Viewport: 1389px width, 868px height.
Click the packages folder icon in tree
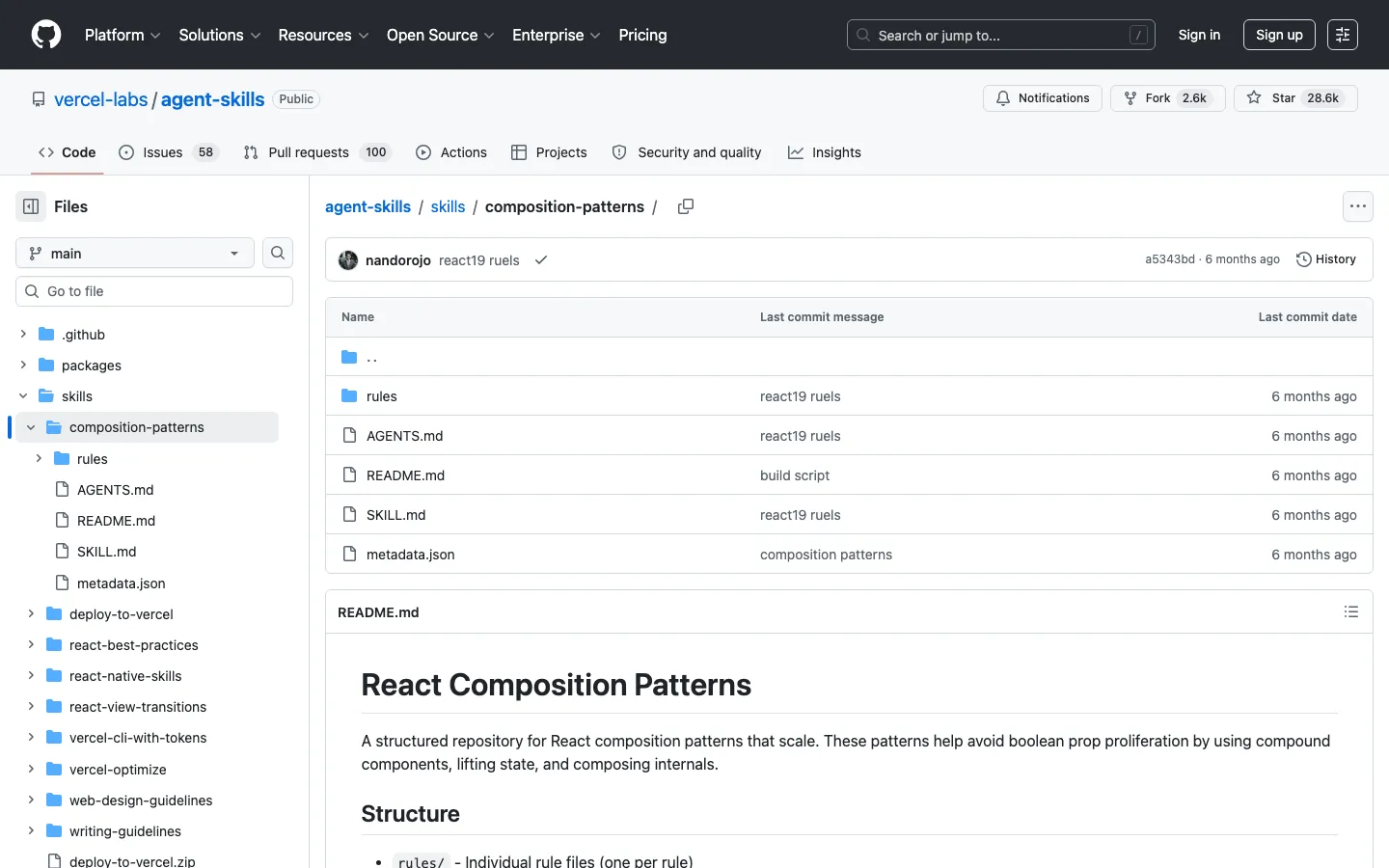coord(46,366)
